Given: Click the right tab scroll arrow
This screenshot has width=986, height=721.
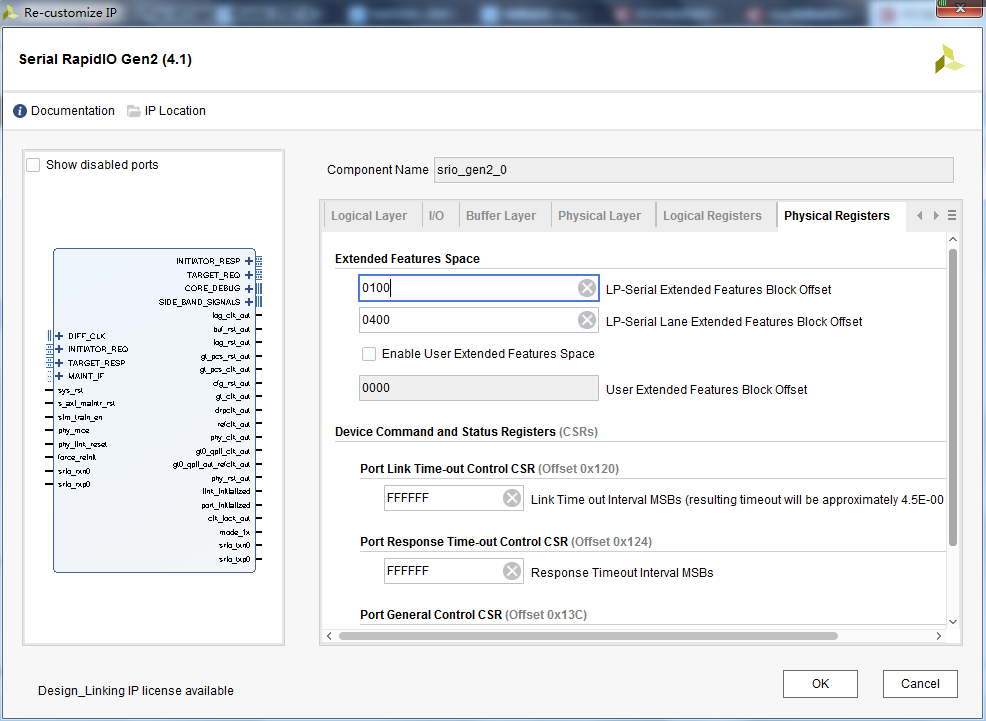Looking at the screenshot, I should (935, 215).
